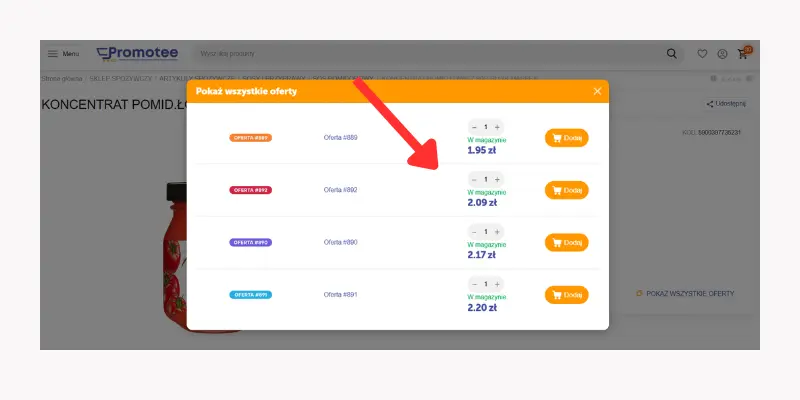
Task: Add the 1.95 zł offer to cart
Action: pos(566,138)
